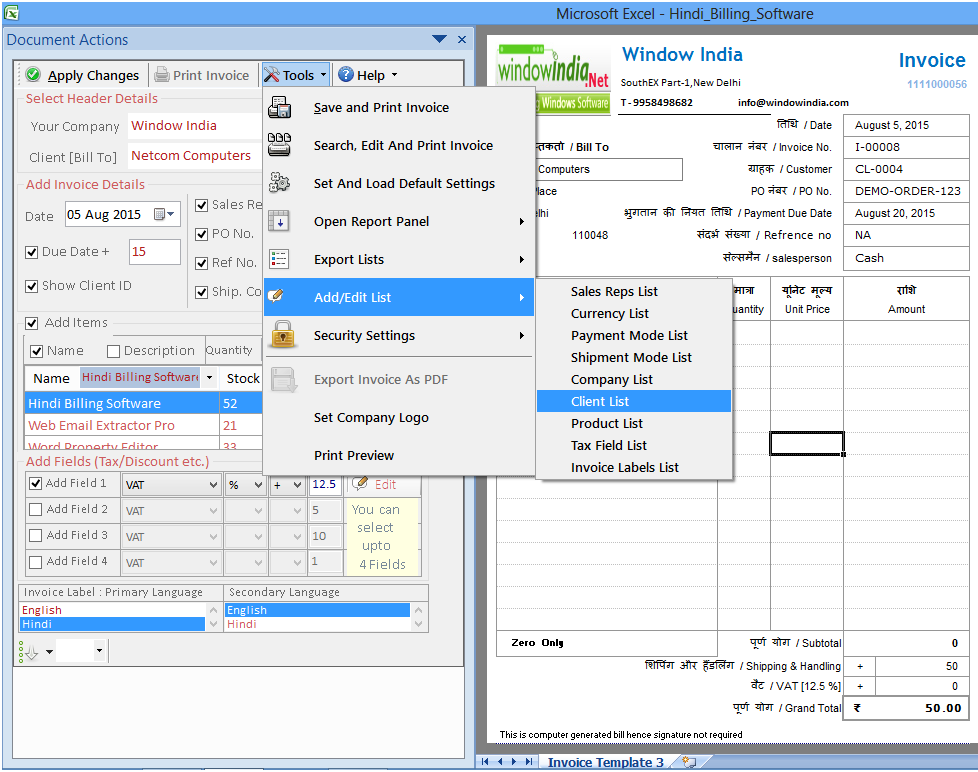Click the toolbar options arrow icon at panel bottom

(31, 653)
